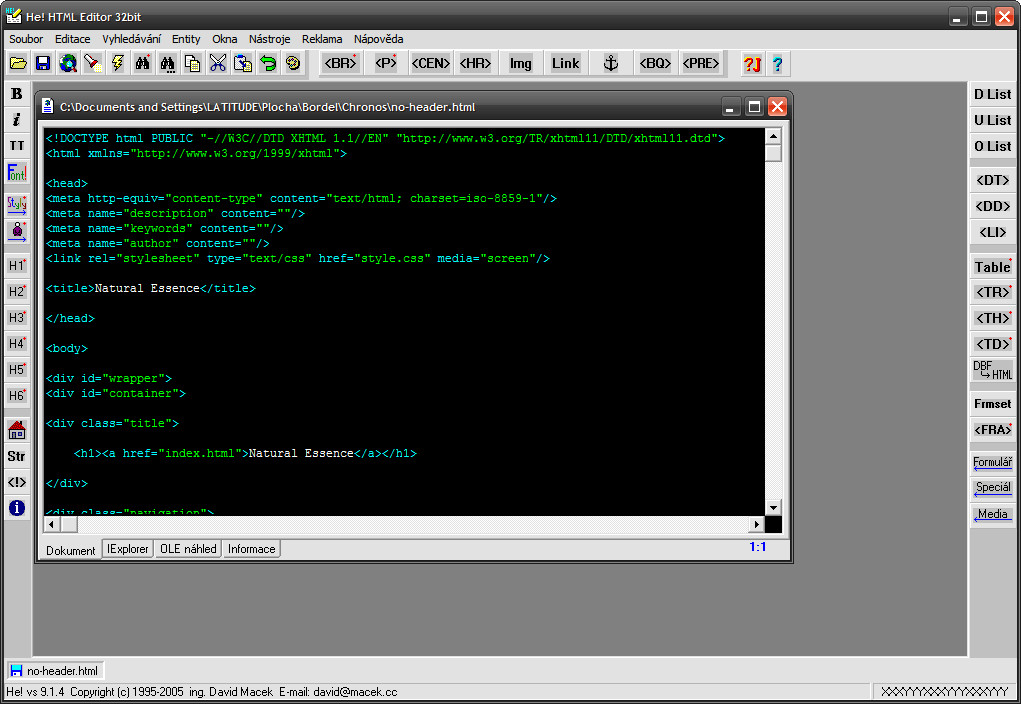The image size is (1021, 704).
Task: Click the globe browser preview icon
Action: pos(68,63)
